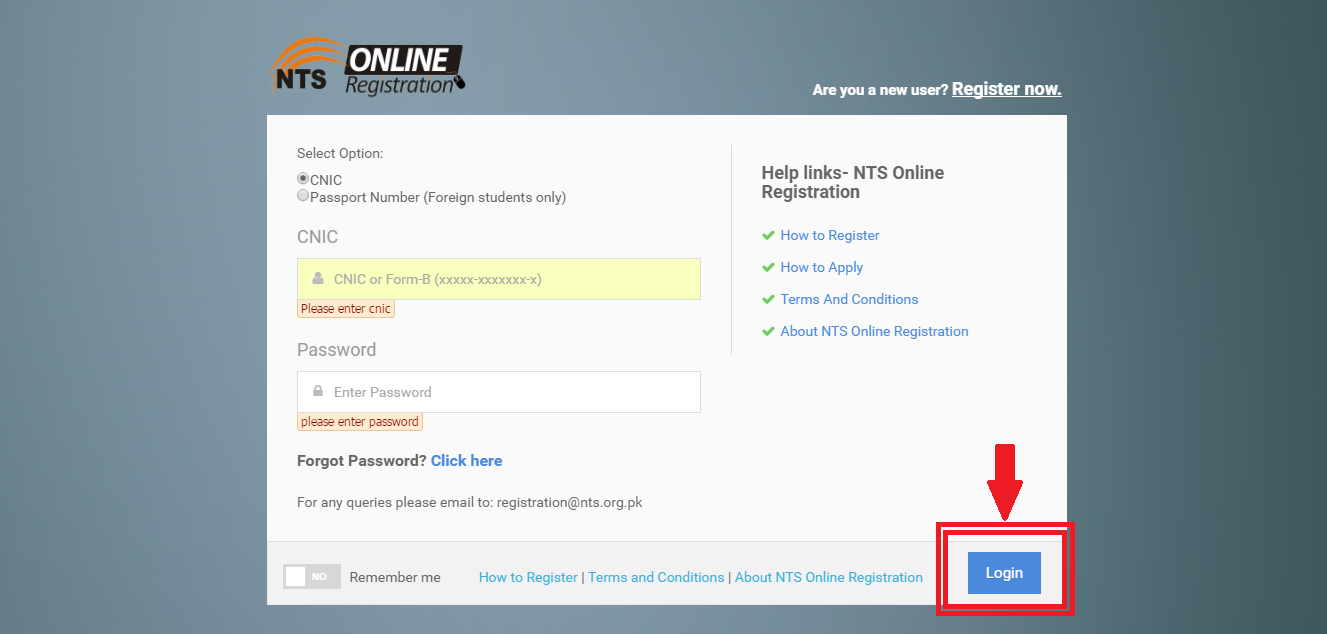Viewport: 1327px width, 634px height.
Task: Select the CNIC radio option
Action: click(x=303, y=179)
